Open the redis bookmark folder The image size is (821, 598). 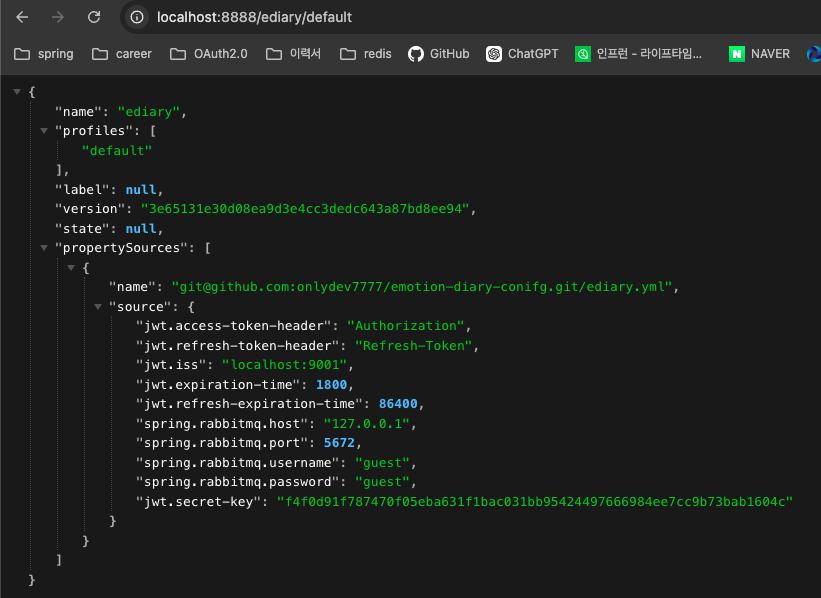365,54
